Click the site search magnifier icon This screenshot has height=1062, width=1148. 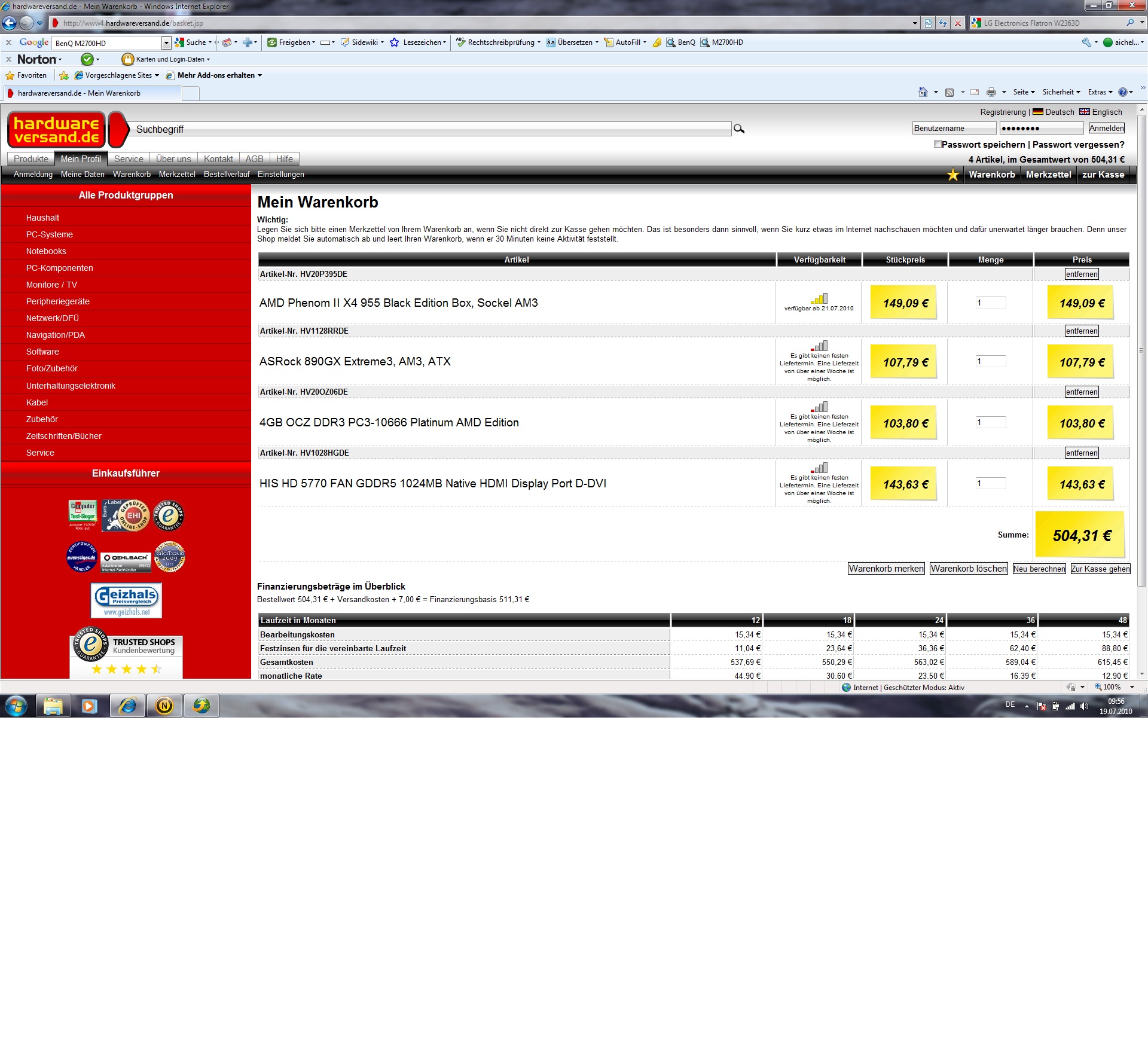(739, 129)
